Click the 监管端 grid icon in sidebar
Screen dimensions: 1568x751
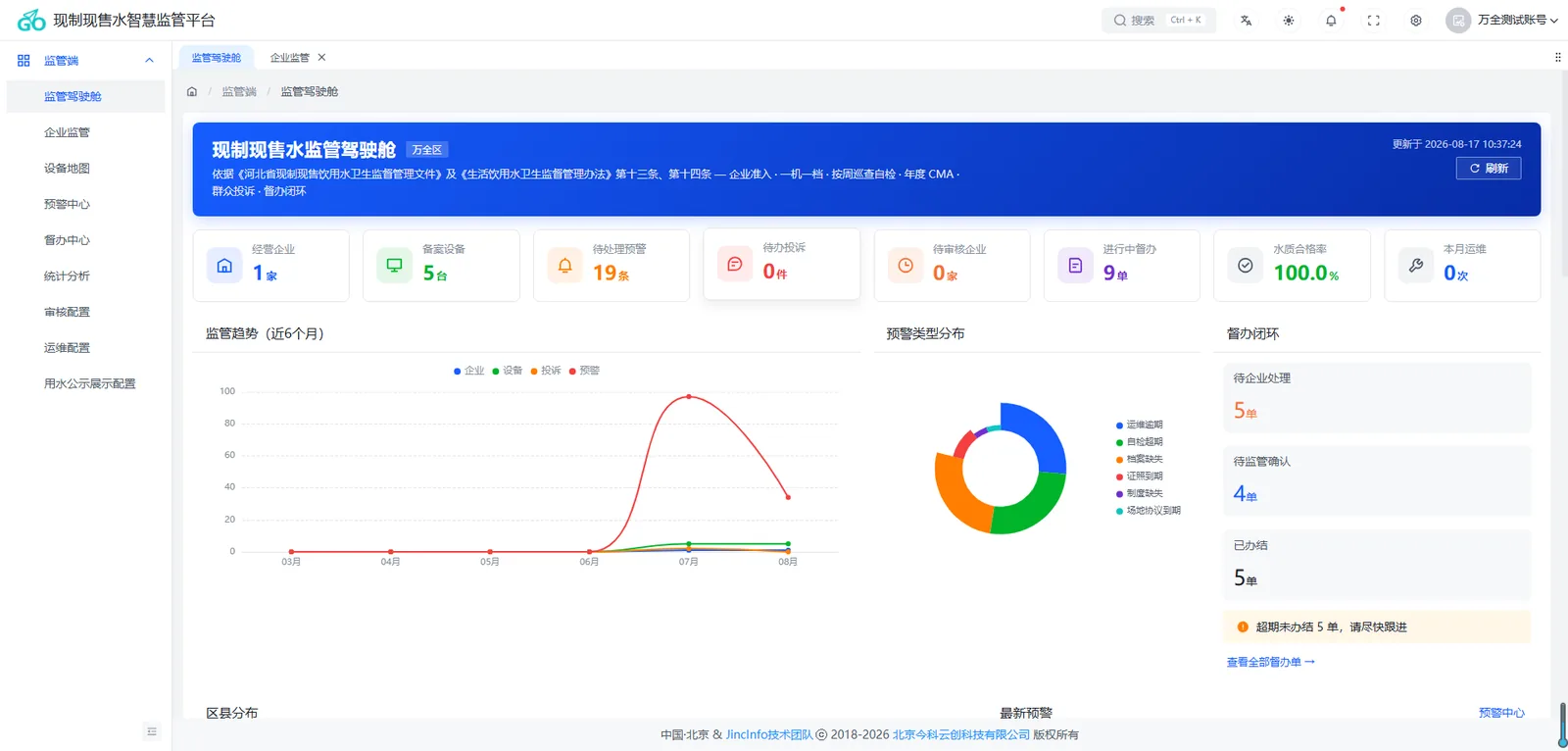(x=24, y=61)
